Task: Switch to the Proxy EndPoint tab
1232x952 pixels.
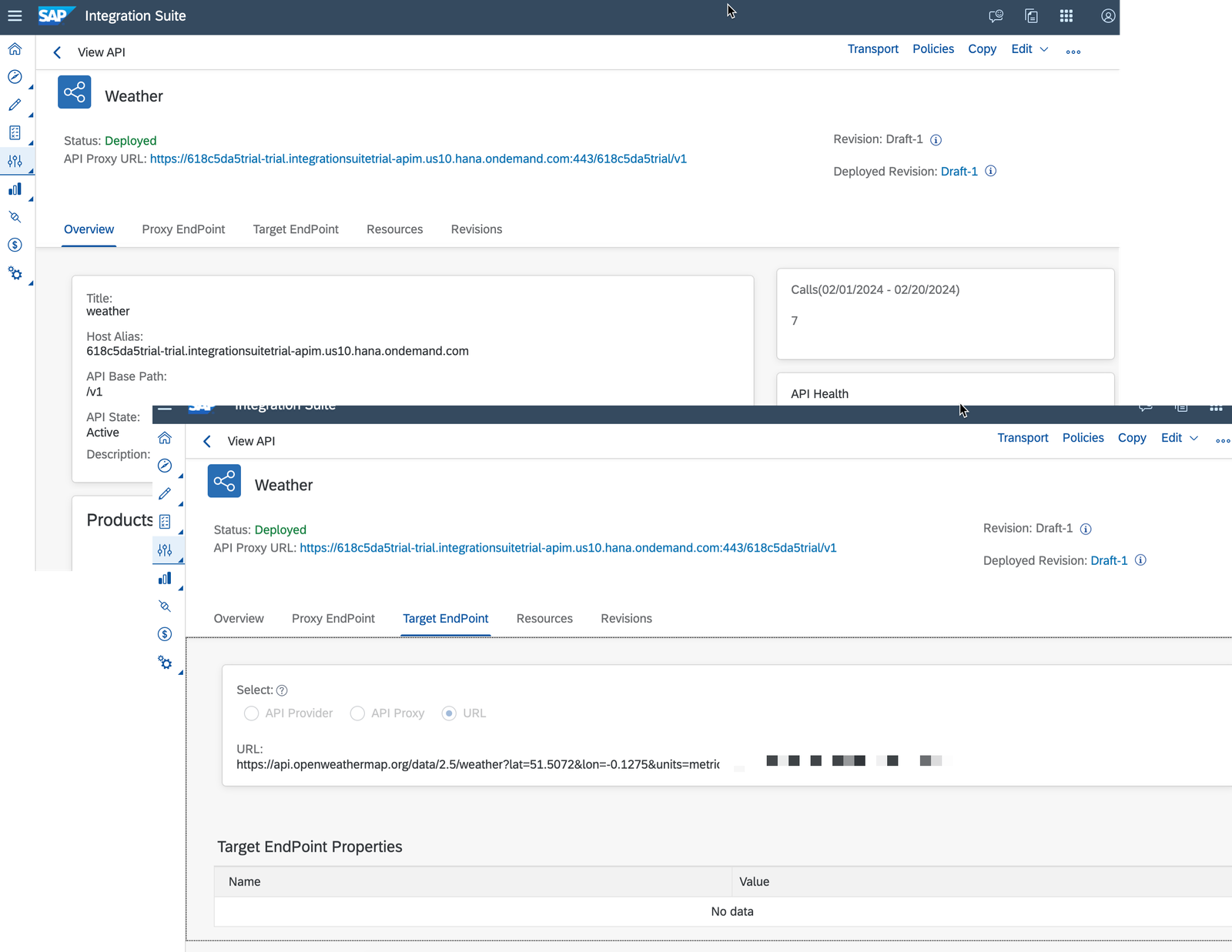Action: click(333, 618)
